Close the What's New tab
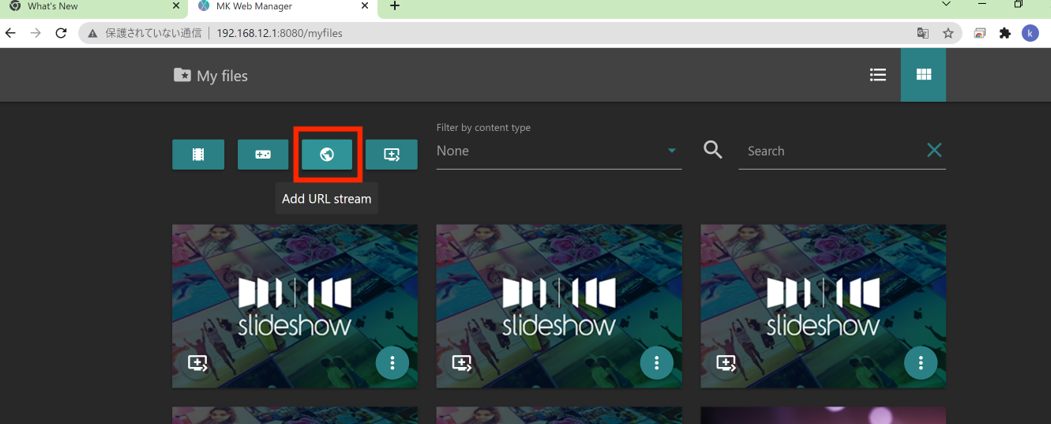This screenshot has height=424, width=1051. click(176, 6)
